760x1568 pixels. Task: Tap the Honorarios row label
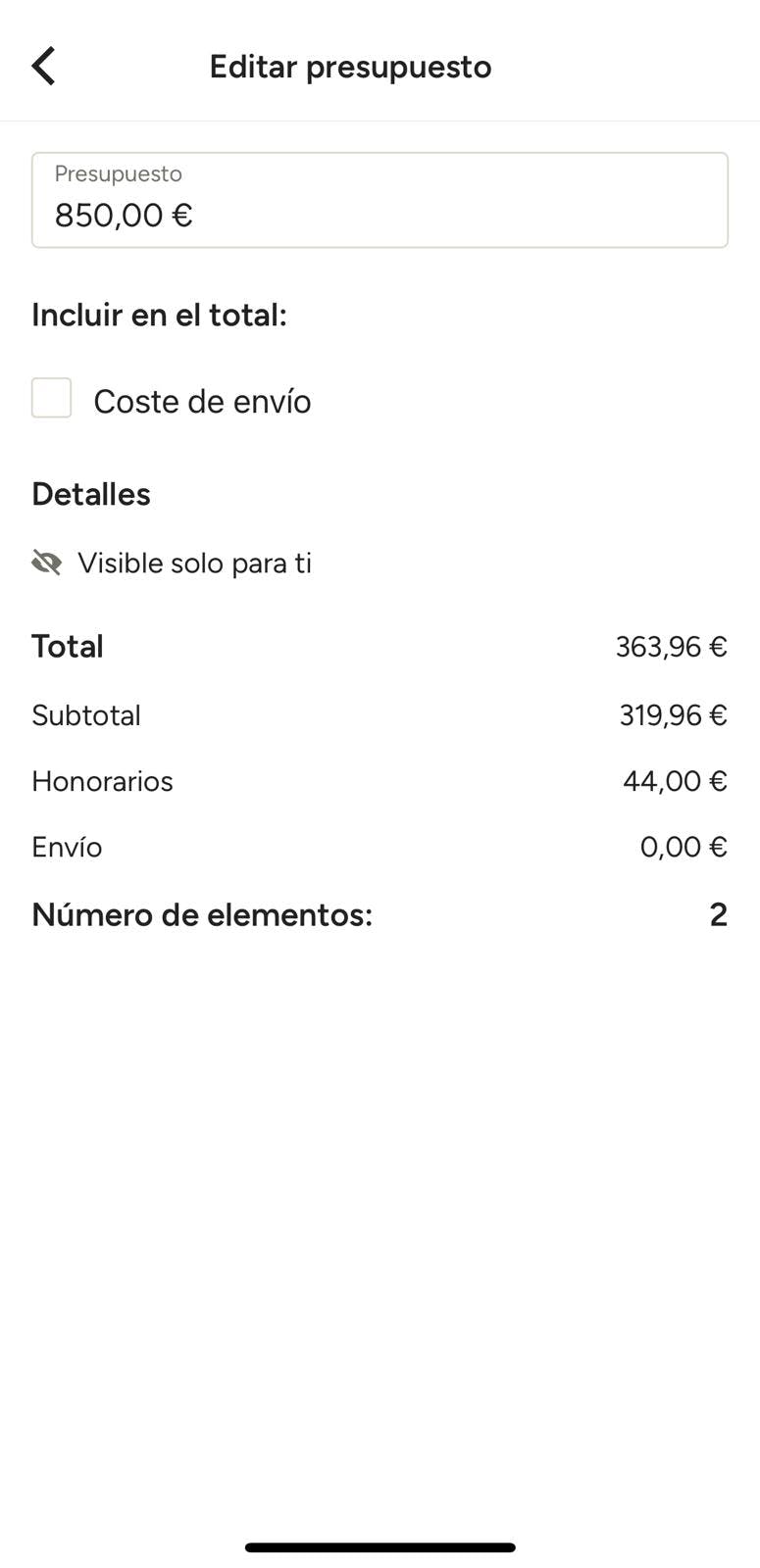[102, 781]
